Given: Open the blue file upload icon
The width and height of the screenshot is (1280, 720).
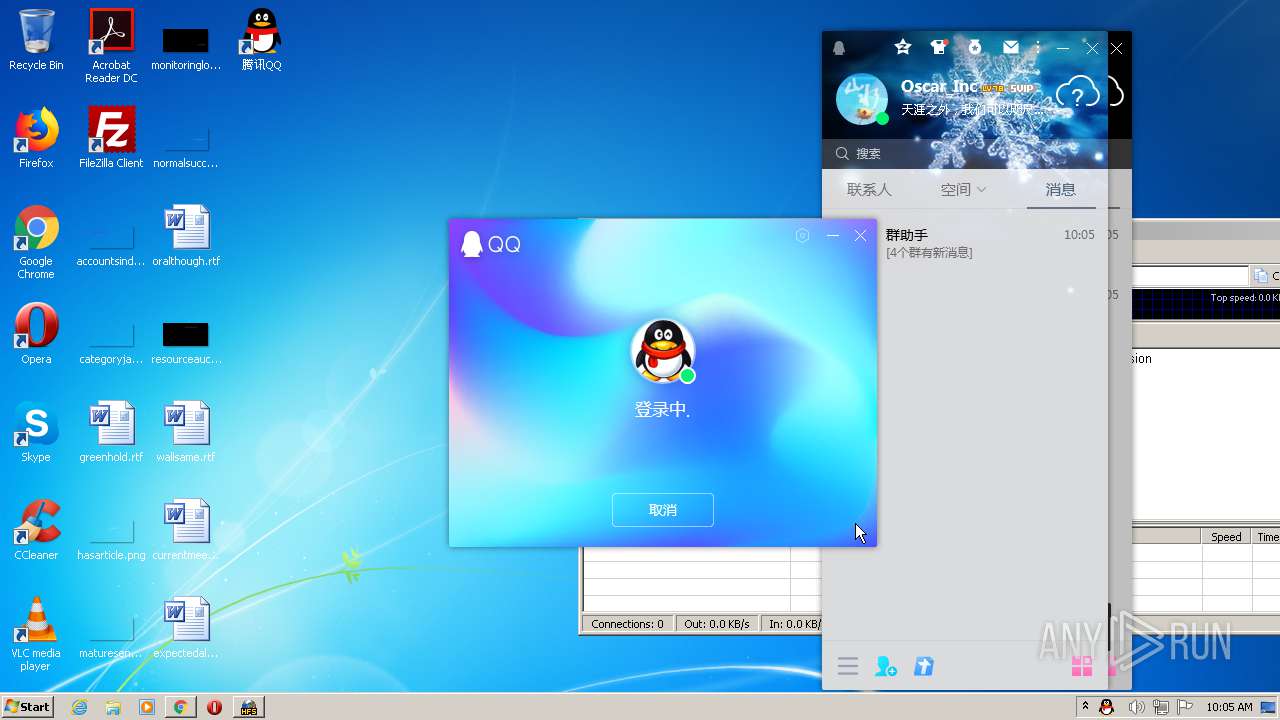Looking at the screenshot, I should pos(924,666).
